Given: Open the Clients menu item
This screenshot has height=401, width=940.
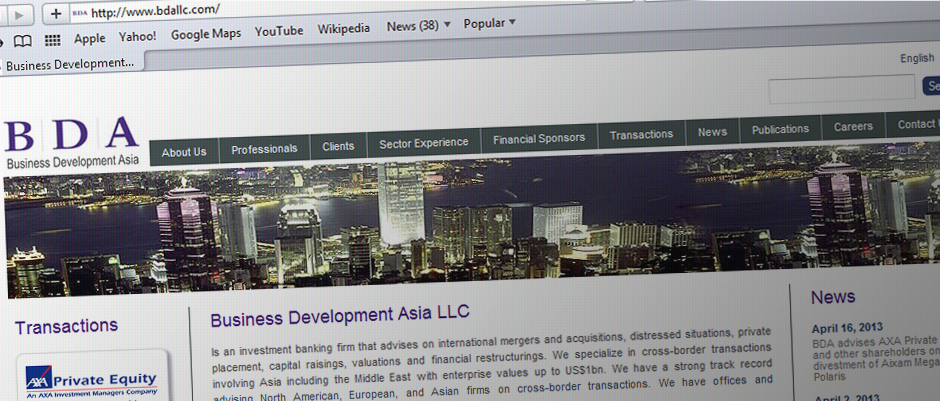Looking at the screenshot, I should pos(338,146).
